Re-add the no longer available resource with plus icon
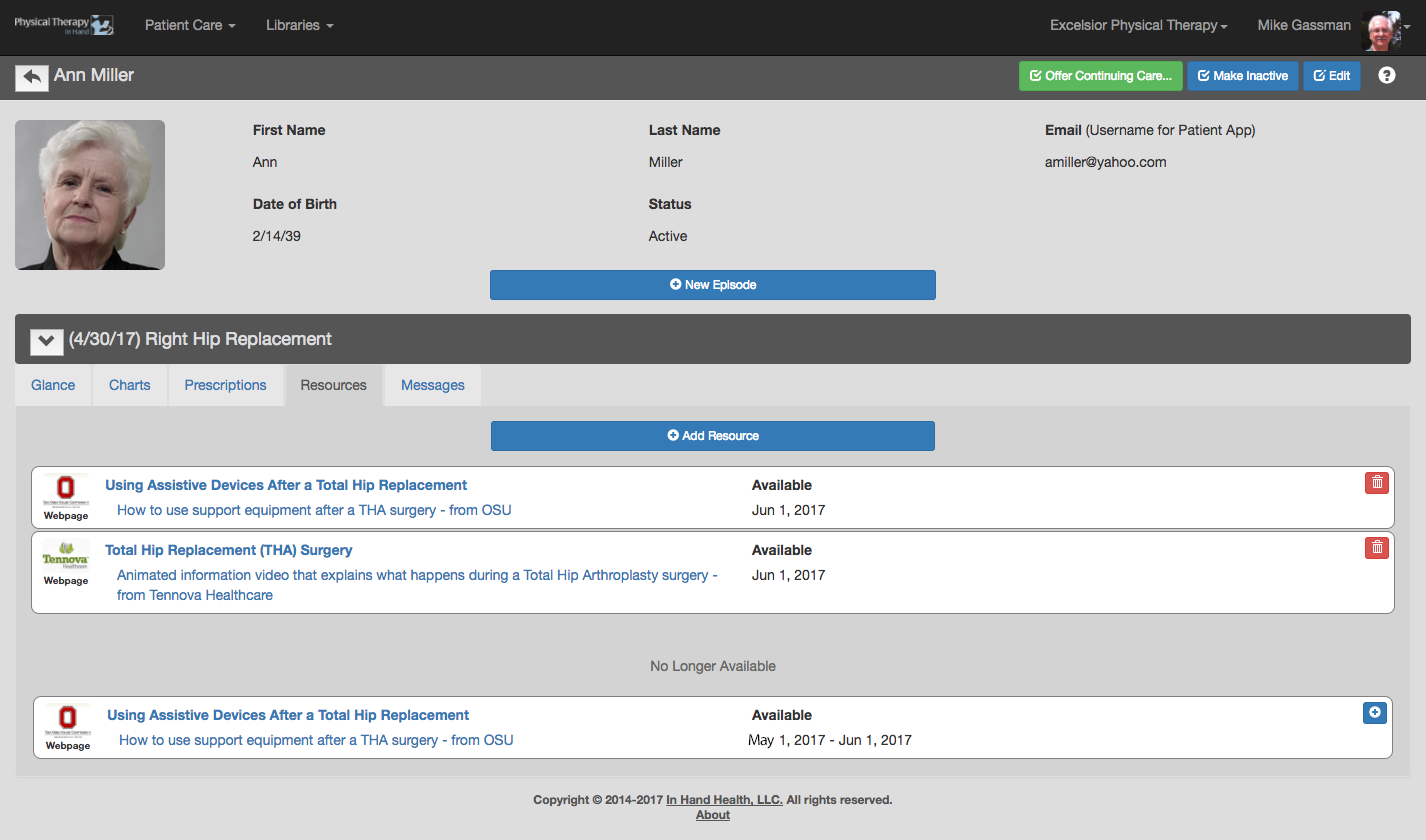The height and width of the screenshot is (840, 1426). pyautogui.click(x=1375, y=713)
